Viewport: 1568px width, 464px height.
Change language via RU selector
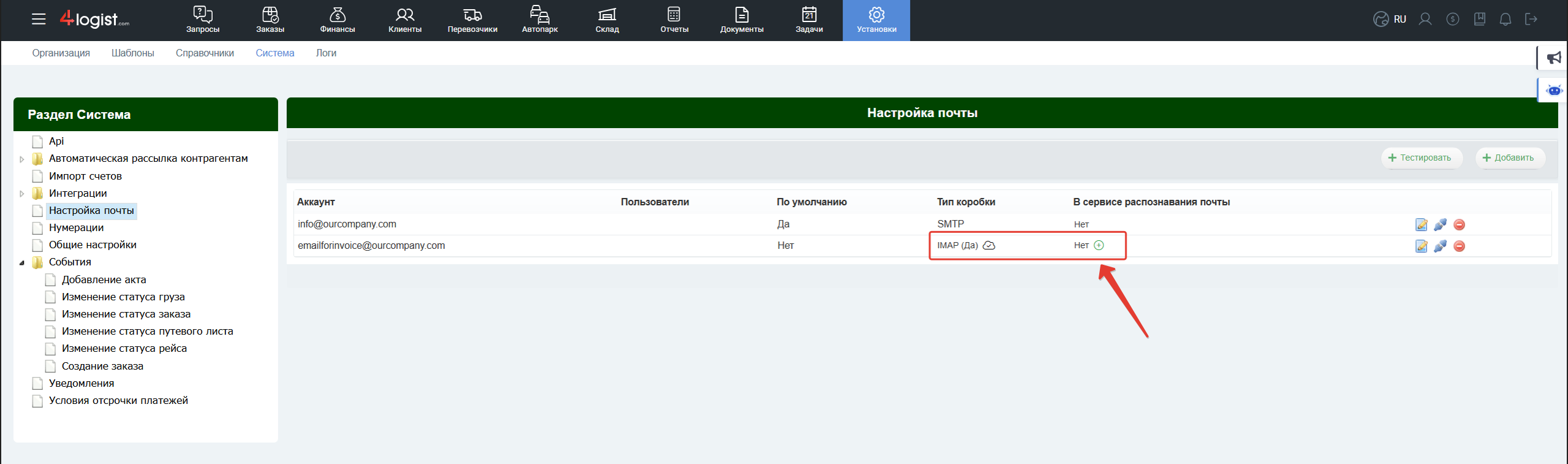point(1390,20)
